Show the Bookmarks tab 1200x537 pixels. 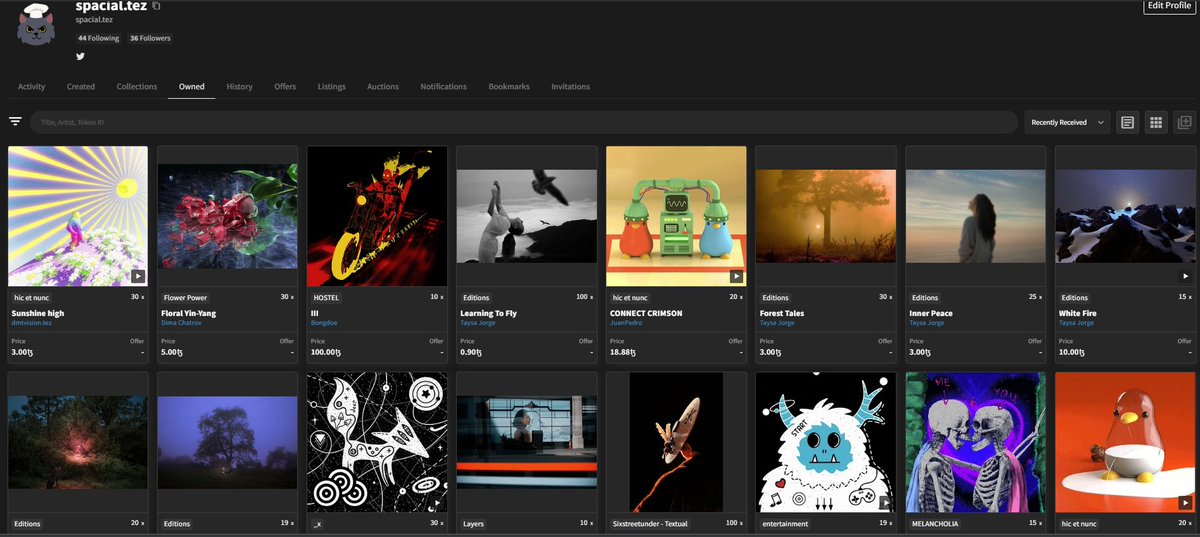pos(509,87)
